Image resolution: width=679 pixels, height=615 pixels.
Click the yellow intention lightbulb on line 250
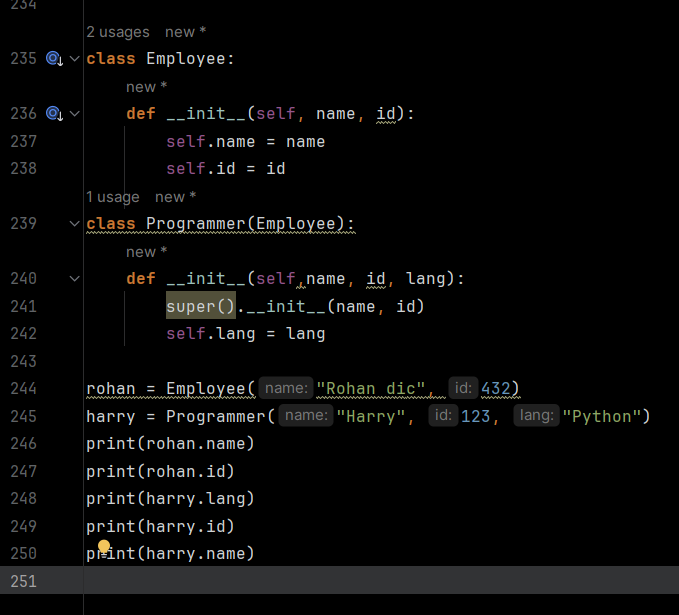(x=104, y=547)
